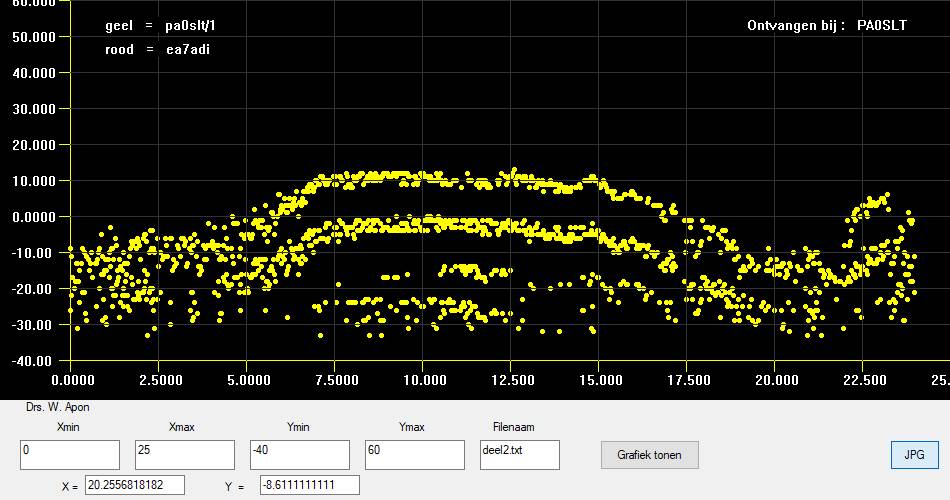Screen dimensions: 950x500
Task: Click the 'Ontvangen bij : PA0SLT' text
Action: [x=827, y=25]
